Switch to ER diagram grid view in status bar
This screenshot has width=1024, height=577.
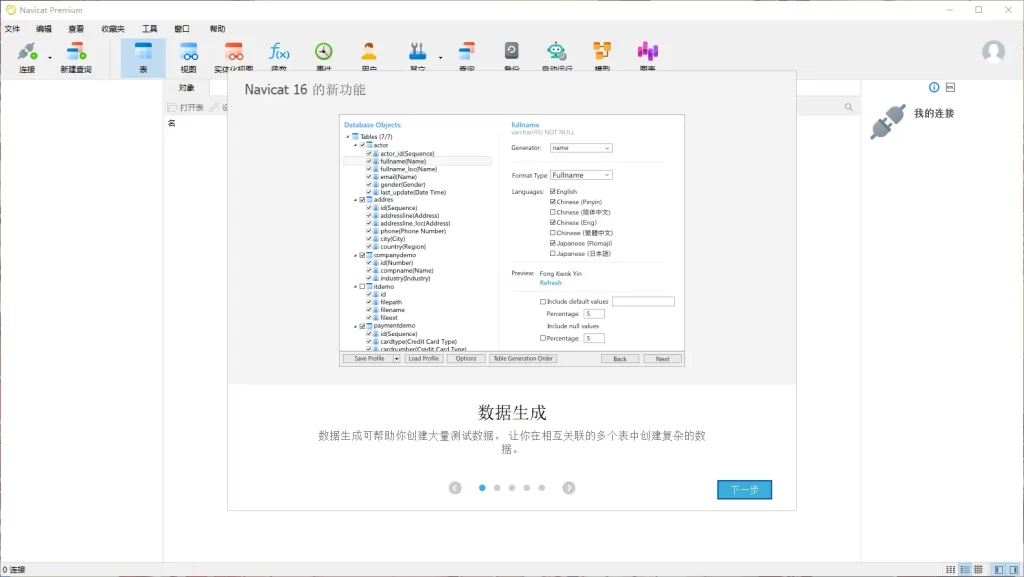[x=978, y=570]
